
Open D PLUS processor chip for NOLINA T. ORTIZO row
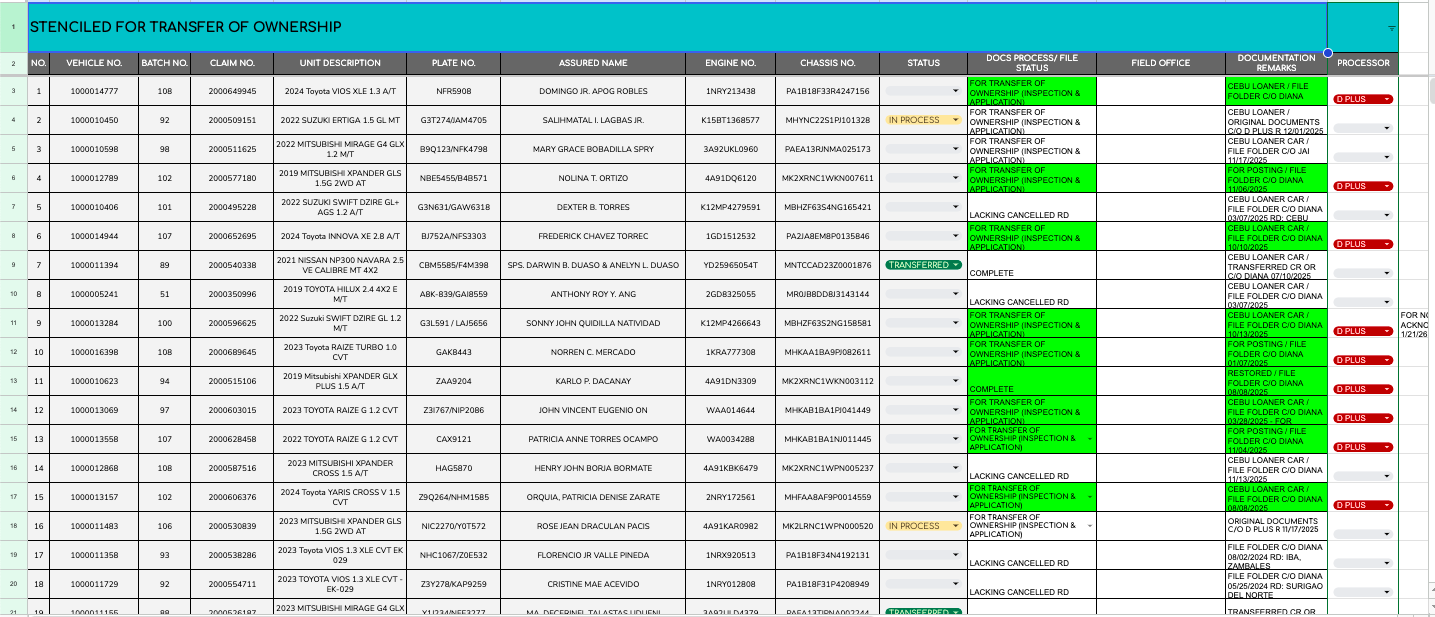pyautogui.click(x=1363, y=186)
